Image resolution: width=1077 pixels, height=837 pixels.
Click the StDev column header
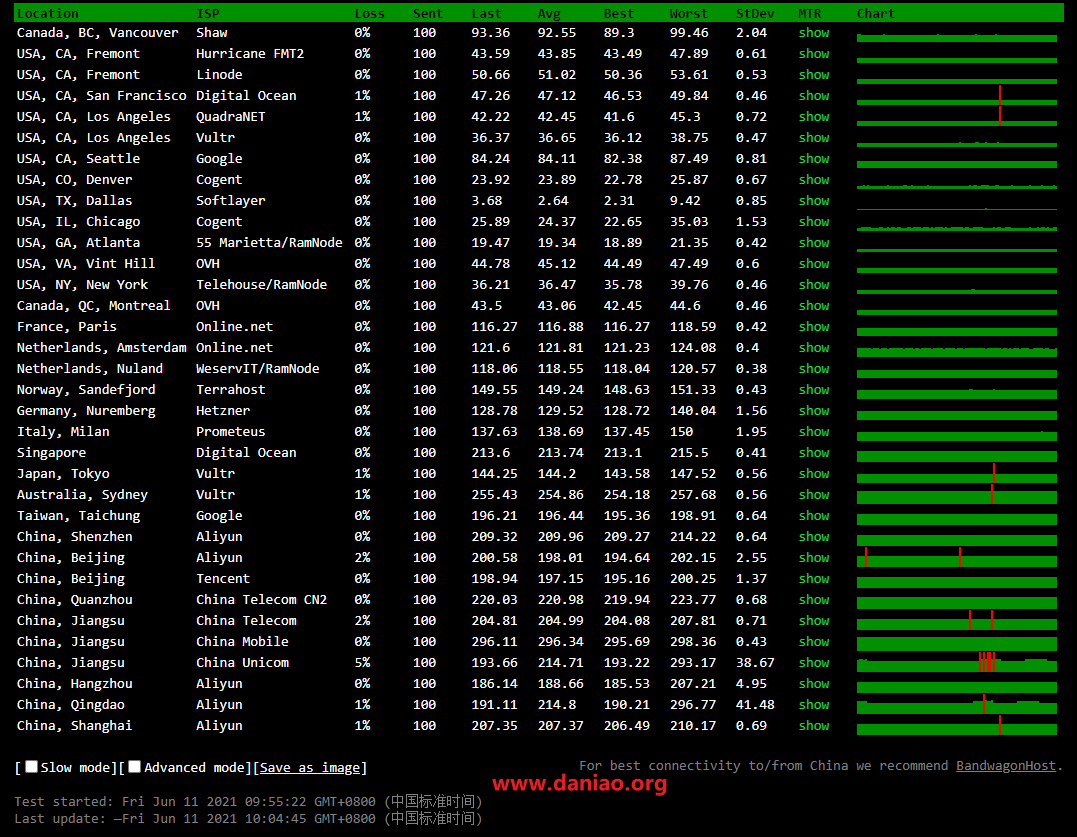pos(755,14)
